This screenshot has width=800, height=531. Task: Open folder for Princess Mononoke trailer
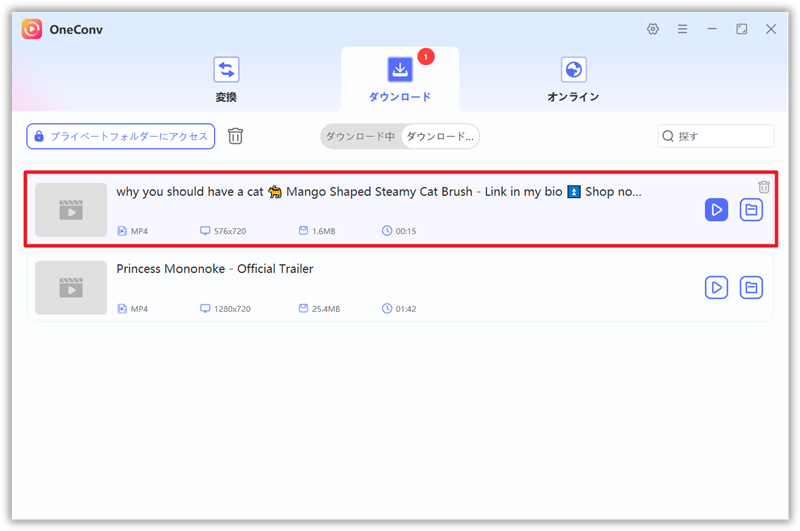[751, 288]
